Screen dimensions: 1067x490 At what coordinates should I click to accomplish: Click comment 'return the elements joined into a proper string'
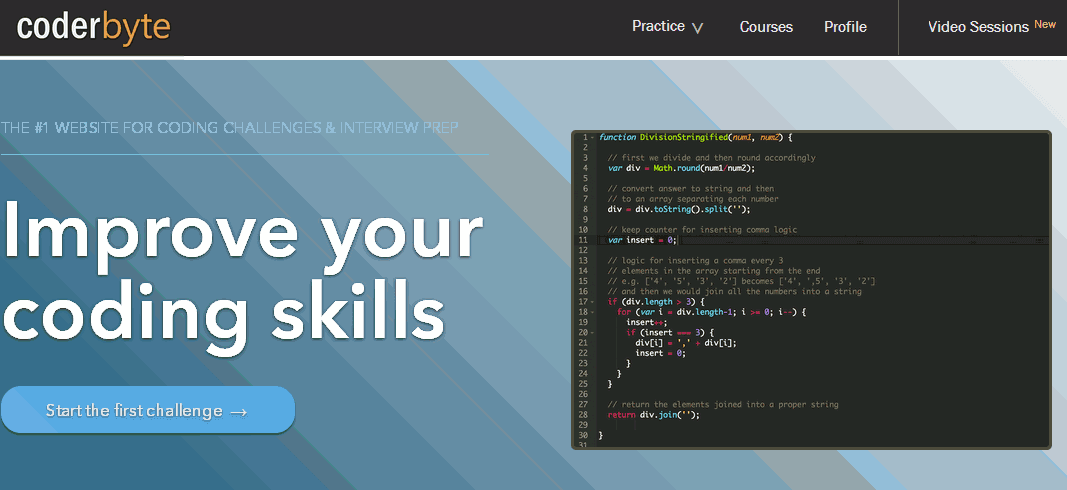[x=723, y=404]
